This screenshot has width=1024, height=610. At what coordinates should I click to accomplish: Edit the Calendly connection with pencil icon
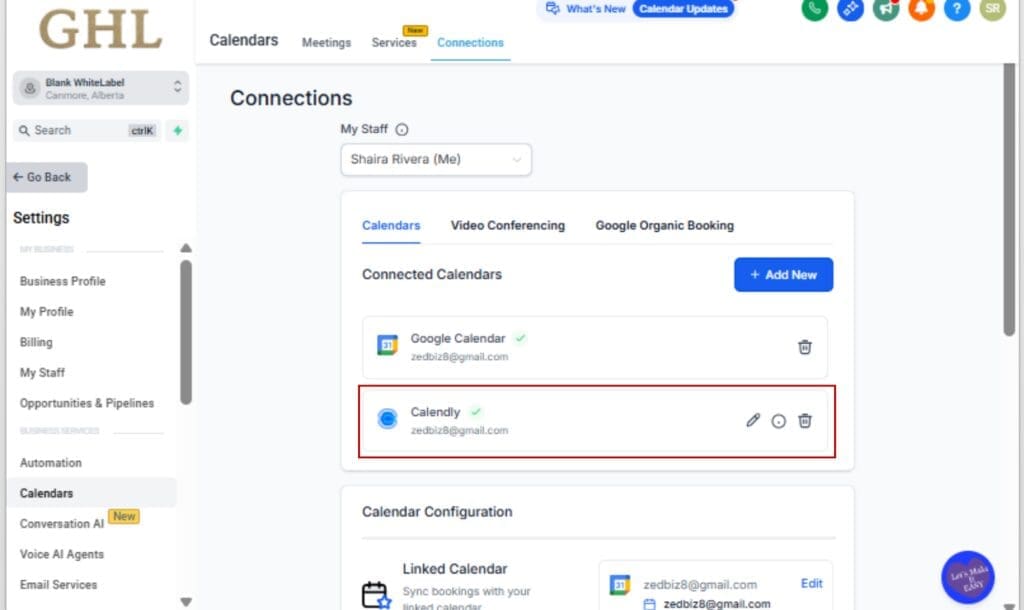point(753,421)
